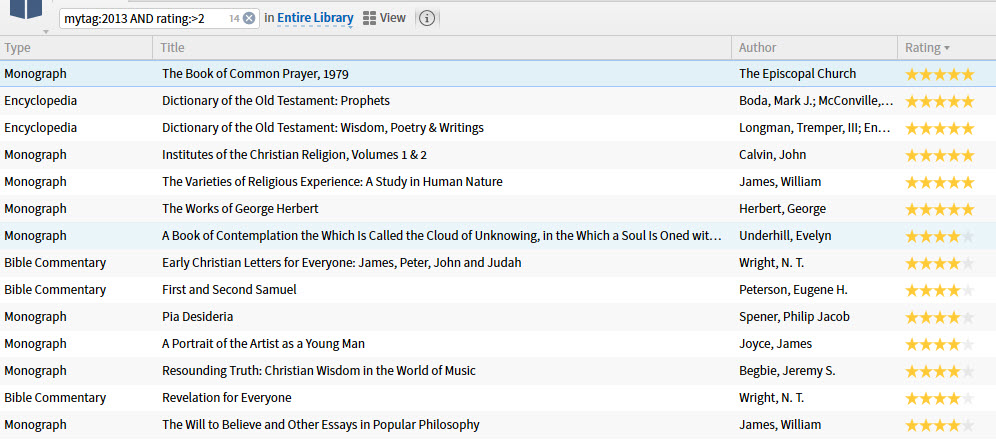The height and width of the screenshot is (444, 996).
Task: Click author Peterson, Eugene H.
Action: pos(793,290)
